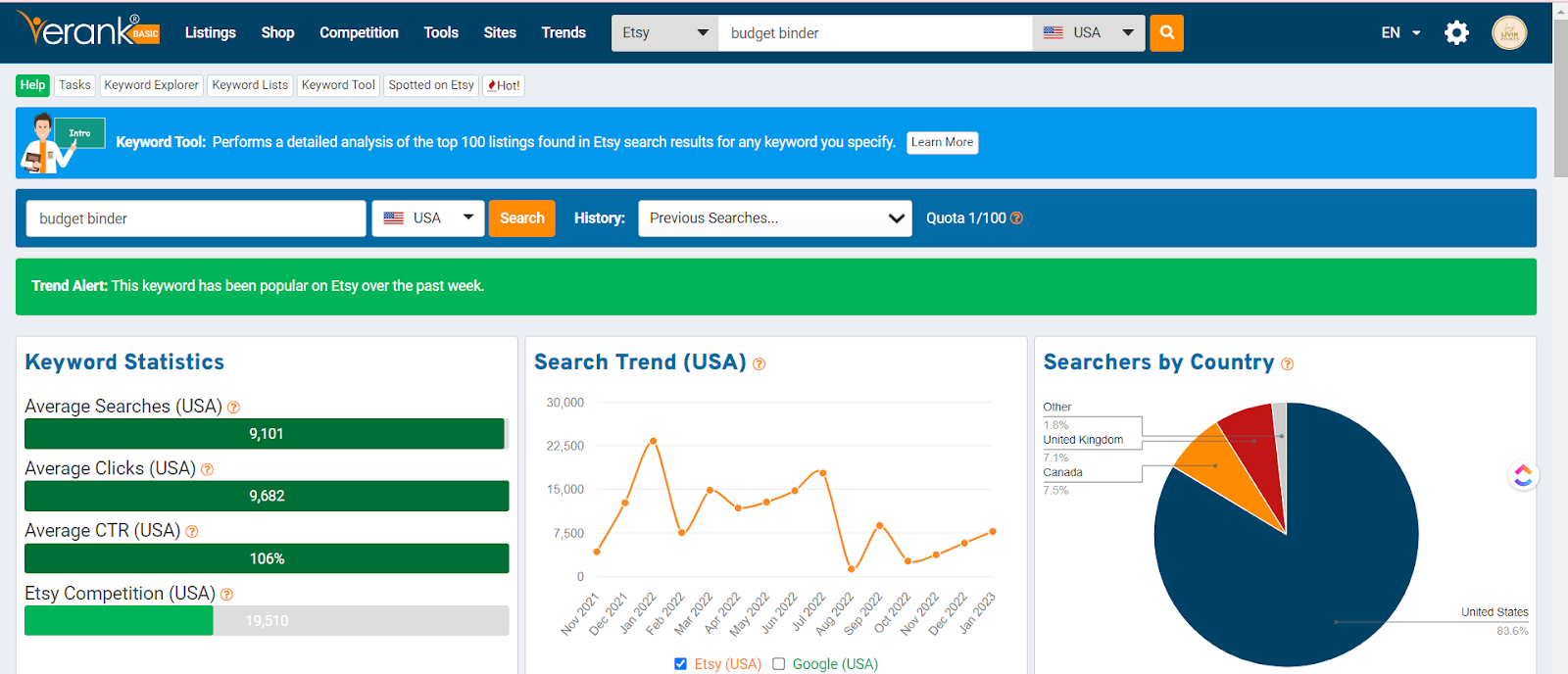The width and height of the screenshot is (1568, 674).
Task: Toggle the Etsy (USA) checkbox
Action: coord(680,664)
